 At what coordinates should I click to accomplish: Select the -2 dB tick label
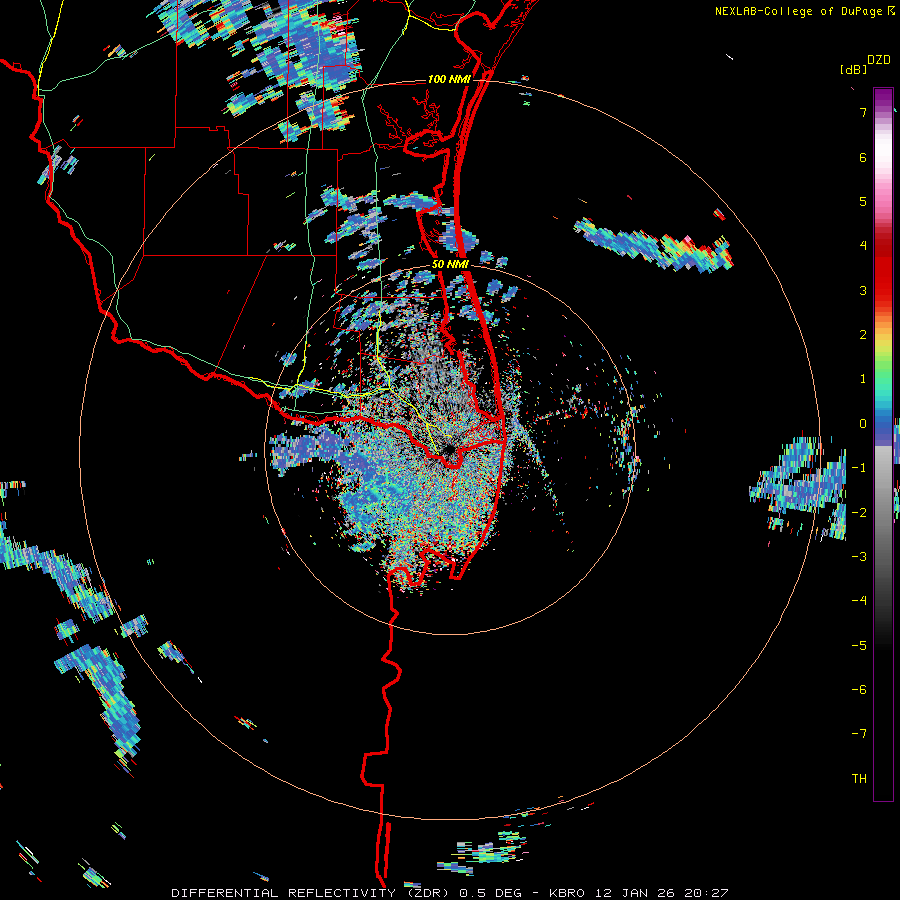tap(859, 513)
